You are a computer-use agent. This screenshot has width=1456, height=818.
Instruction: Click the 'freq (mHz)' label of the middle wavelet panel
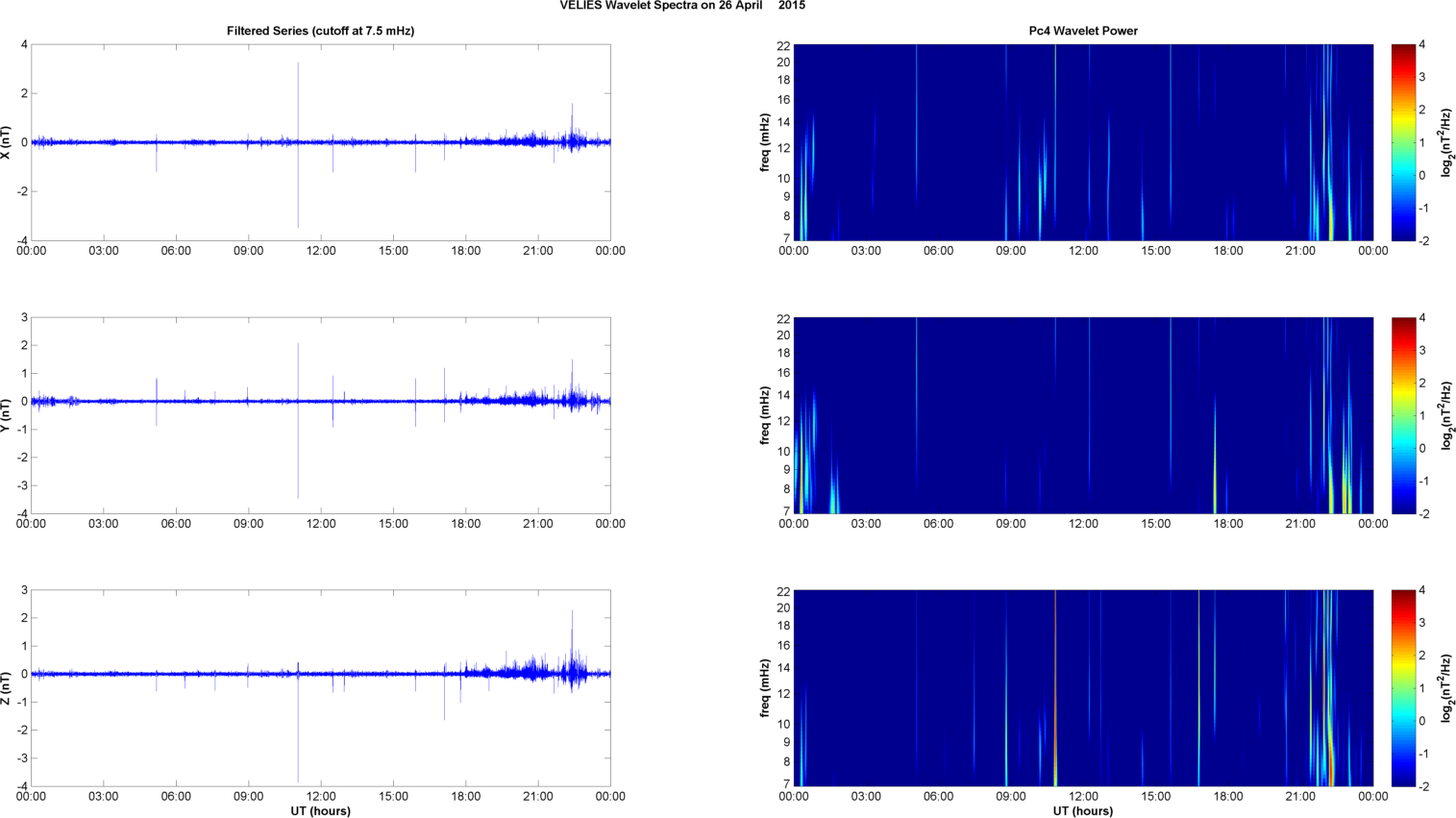[765, 415]
